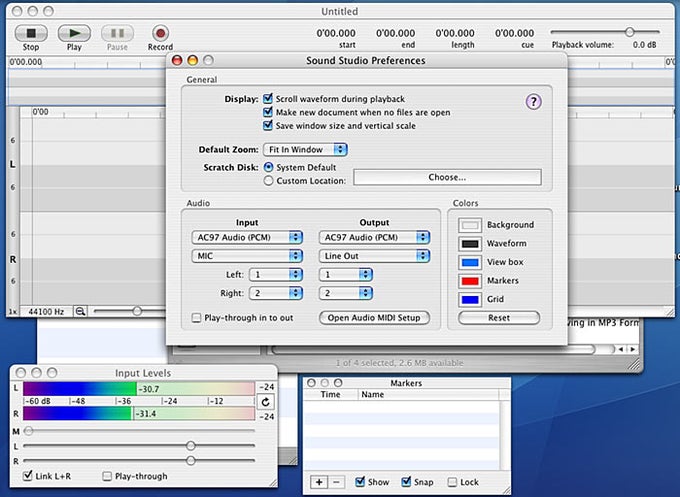680x497 pixels.
Task: Click the R channel label in waveform
Action: pos(13,259)
